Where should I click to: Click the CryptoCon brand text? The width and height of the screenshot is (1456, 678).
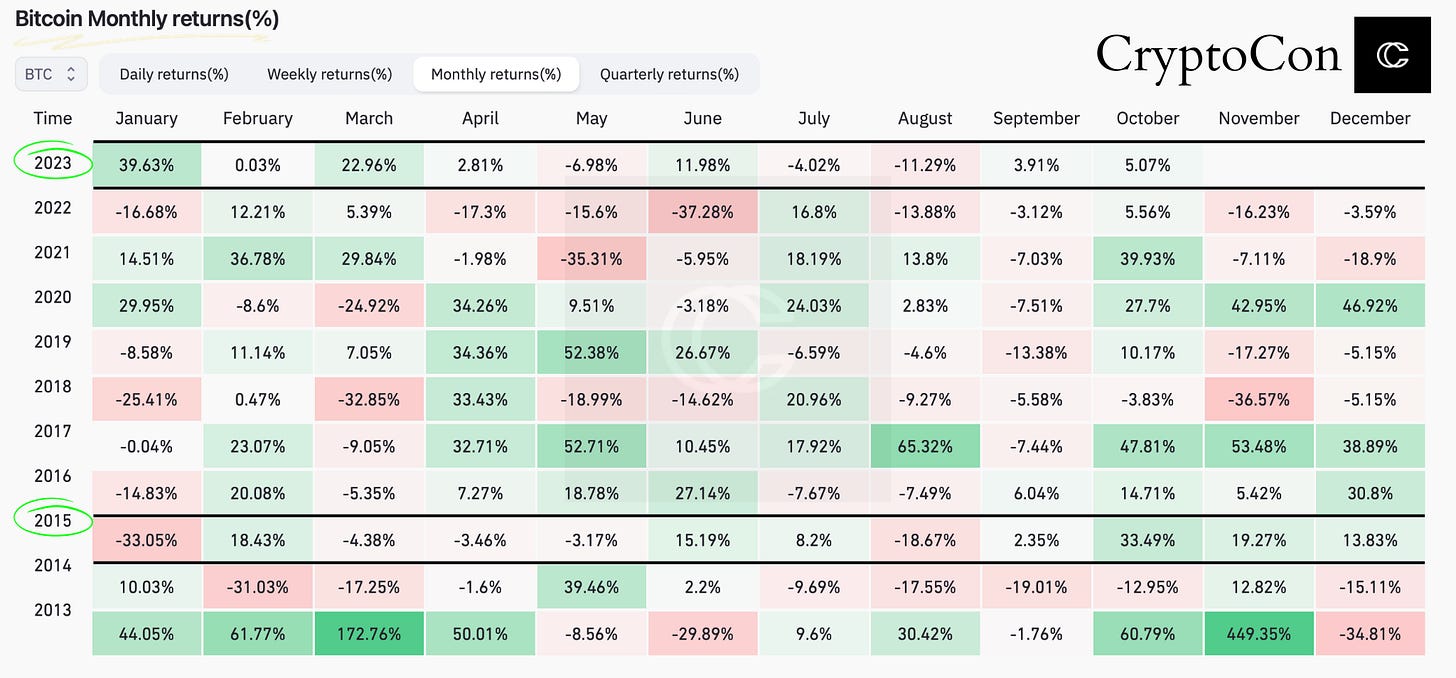point(1218,54)
